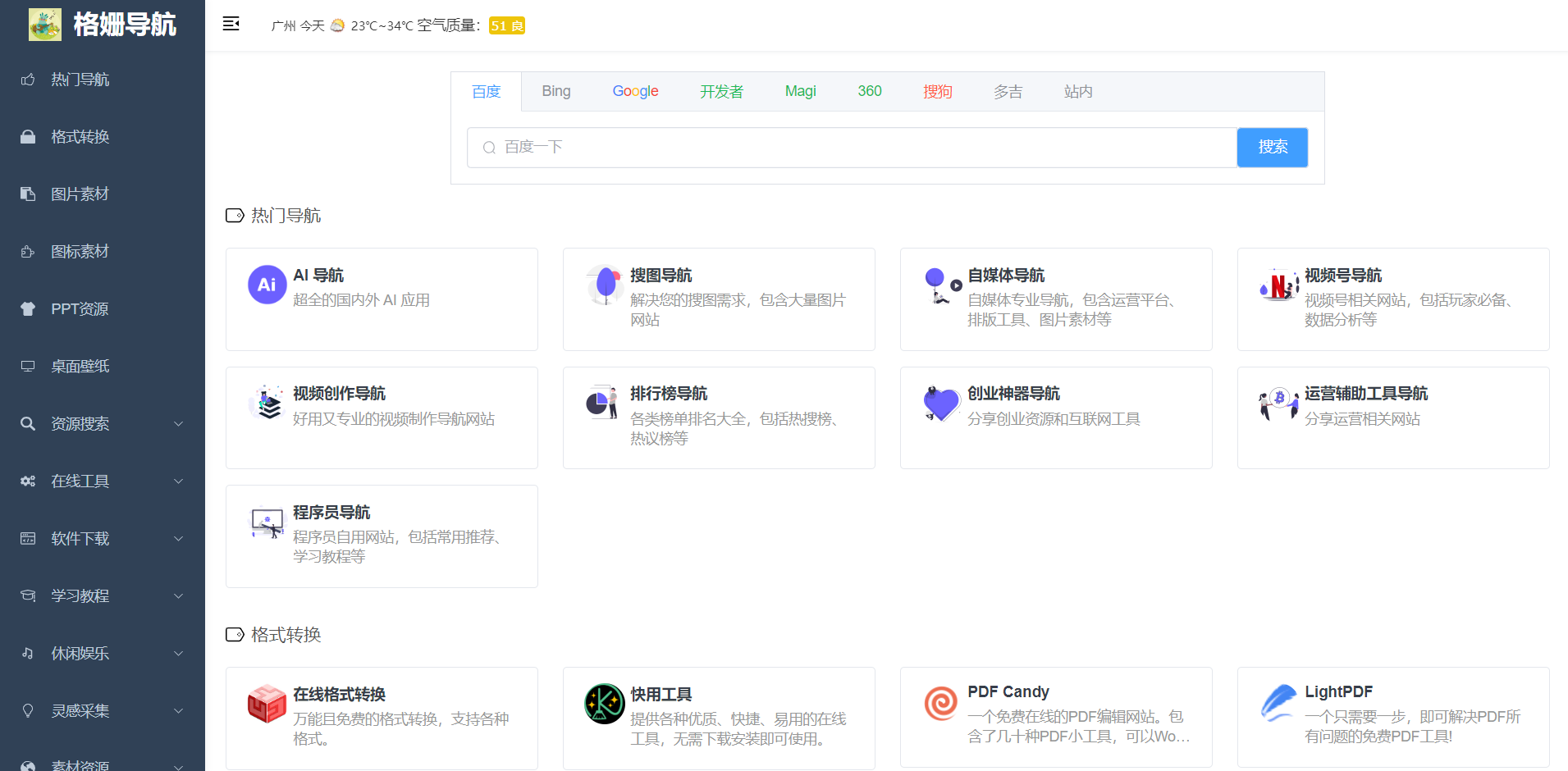Switch to the 开发者 search tab
The height and width of the screenshot is (771, 1568).
click(x=722, y=92)
